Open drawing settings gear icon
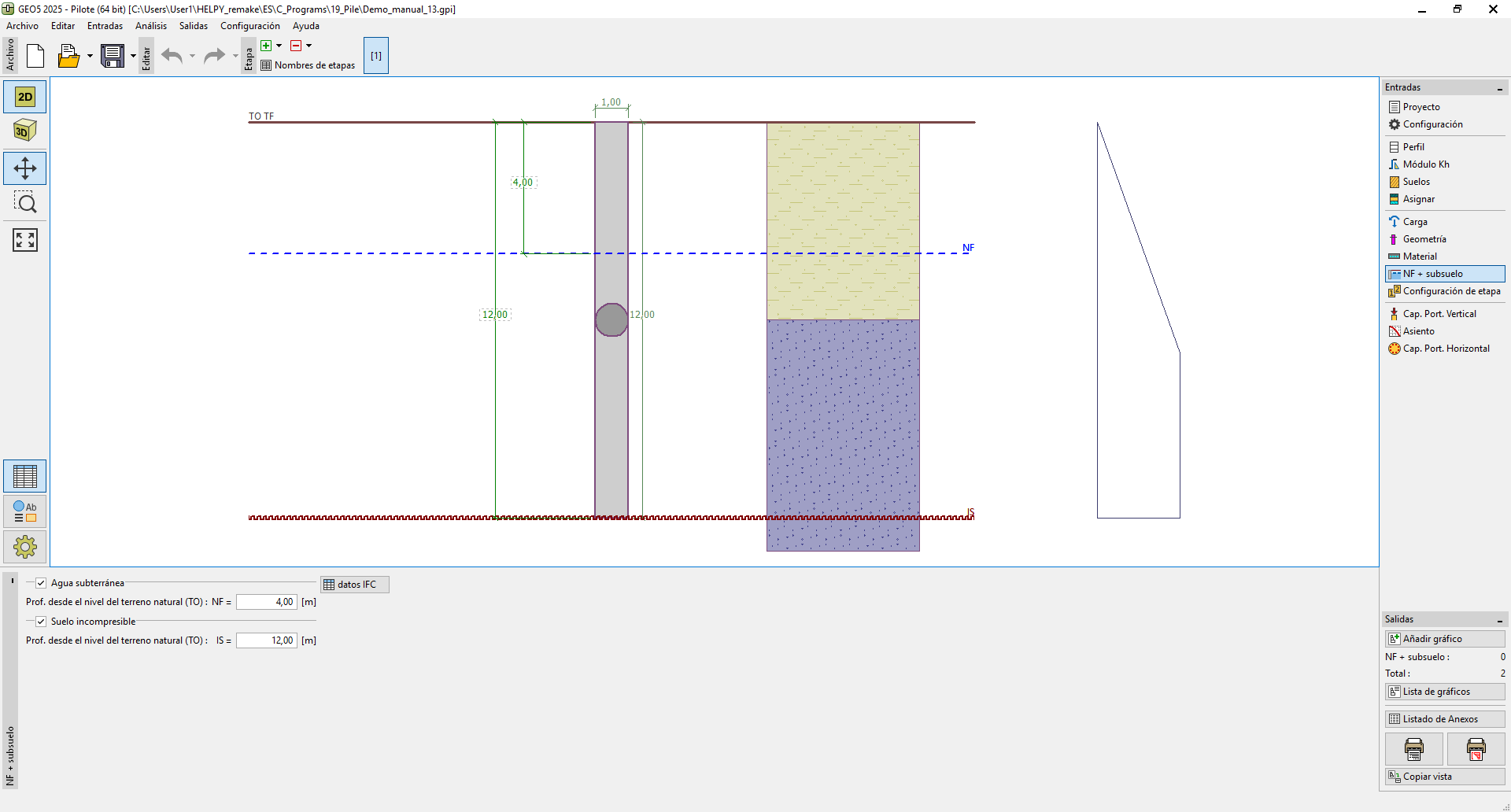The image size is (1511, 812). pos(25,547)
